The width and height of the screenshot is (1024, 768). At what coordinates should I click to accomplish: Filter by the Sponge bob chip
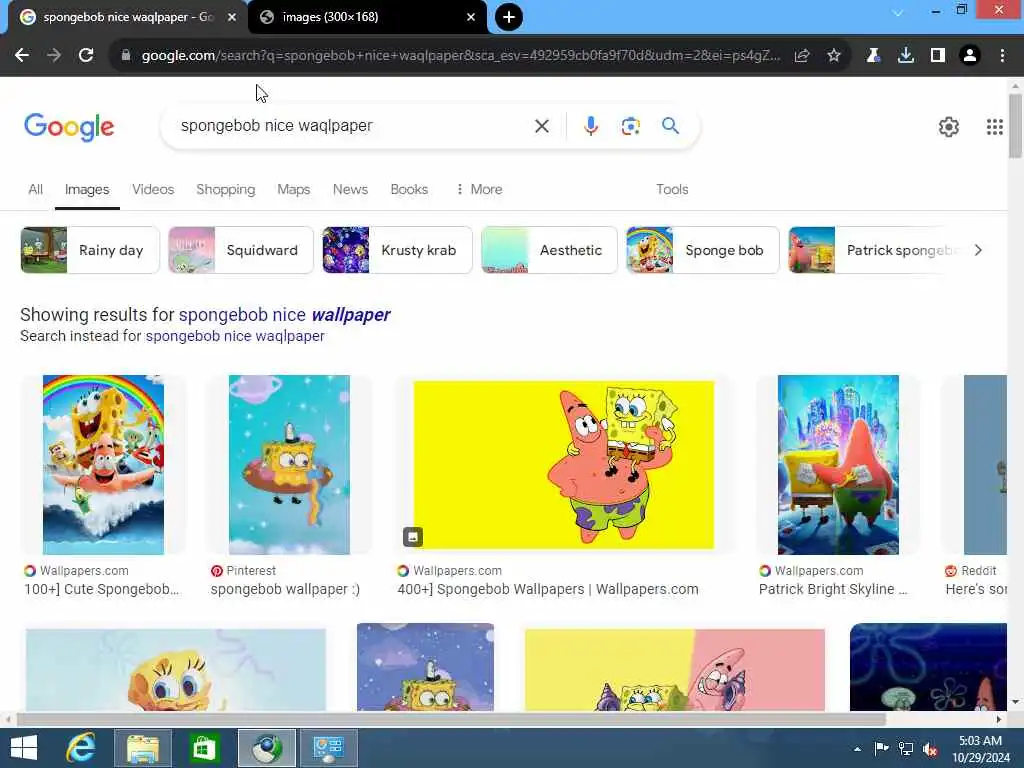(x=703, y=250)
